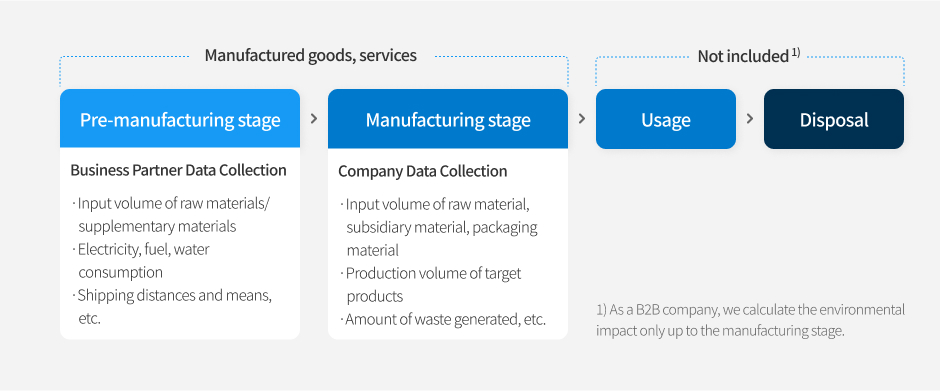Click the Pre-manufacturing stage header box
This screenshot has width=940, height=391.
tap(180, 119)
